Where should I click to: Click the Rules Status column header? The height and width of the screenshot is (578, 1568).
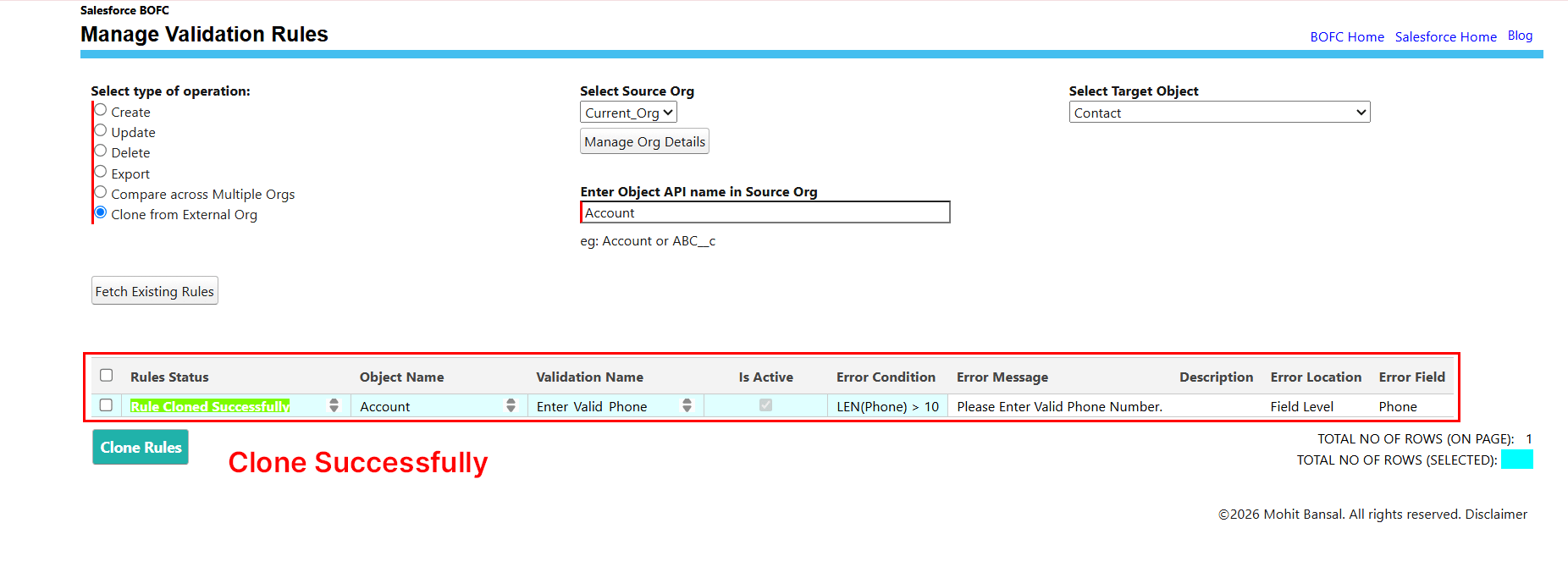coord(169,377)
